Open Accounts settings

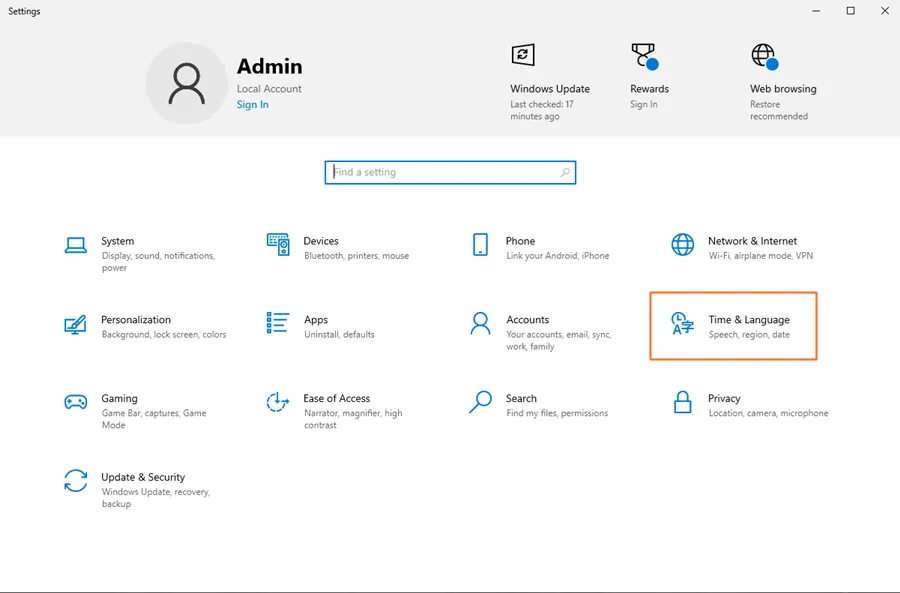(528, 326)
